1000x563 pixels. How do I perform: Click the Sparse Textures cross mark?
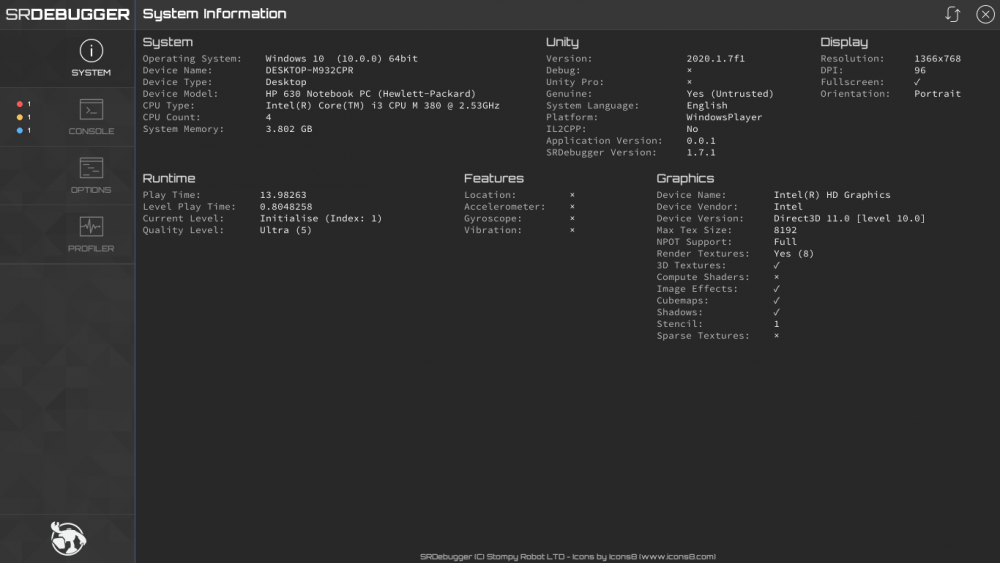(776, 335)
